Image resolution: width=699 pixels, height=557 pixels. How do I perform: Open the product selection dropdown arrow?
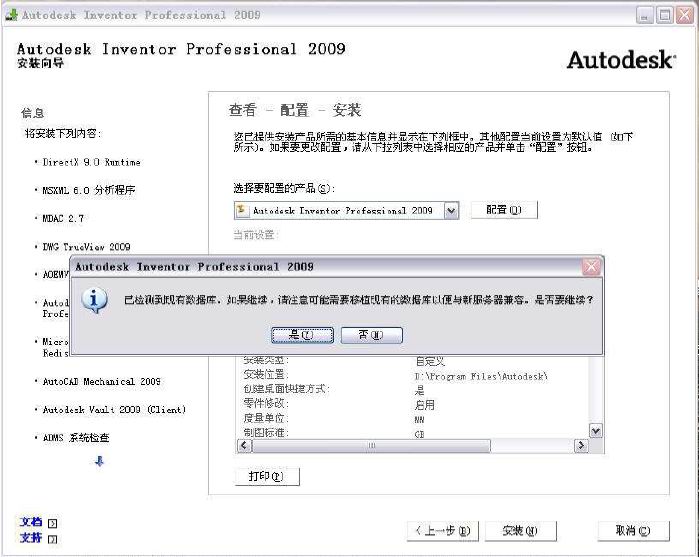(x=451, y=210)
